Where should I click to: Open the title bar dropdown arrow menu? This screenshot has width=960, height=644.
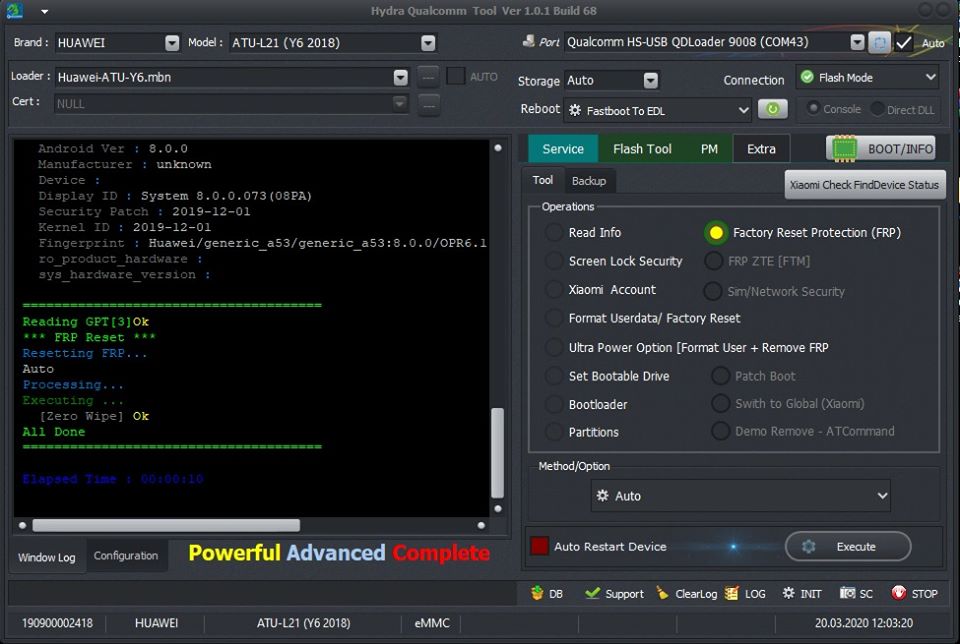coord(45,11)
